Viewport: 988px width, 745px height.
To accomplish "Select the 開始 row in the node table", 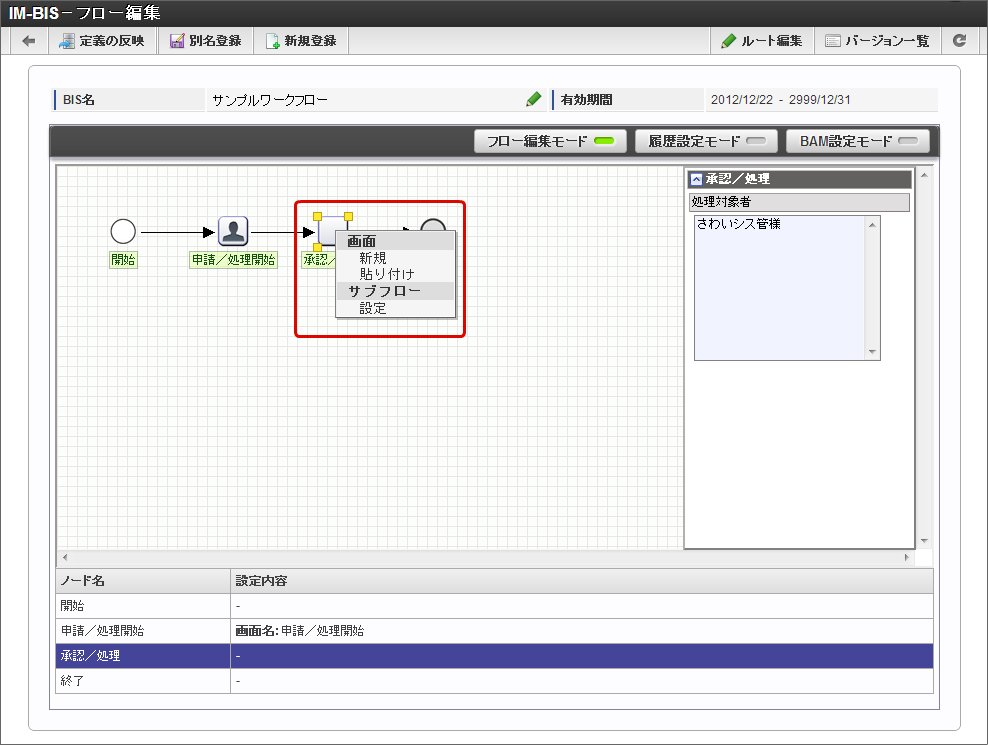I will coord(495,606).
